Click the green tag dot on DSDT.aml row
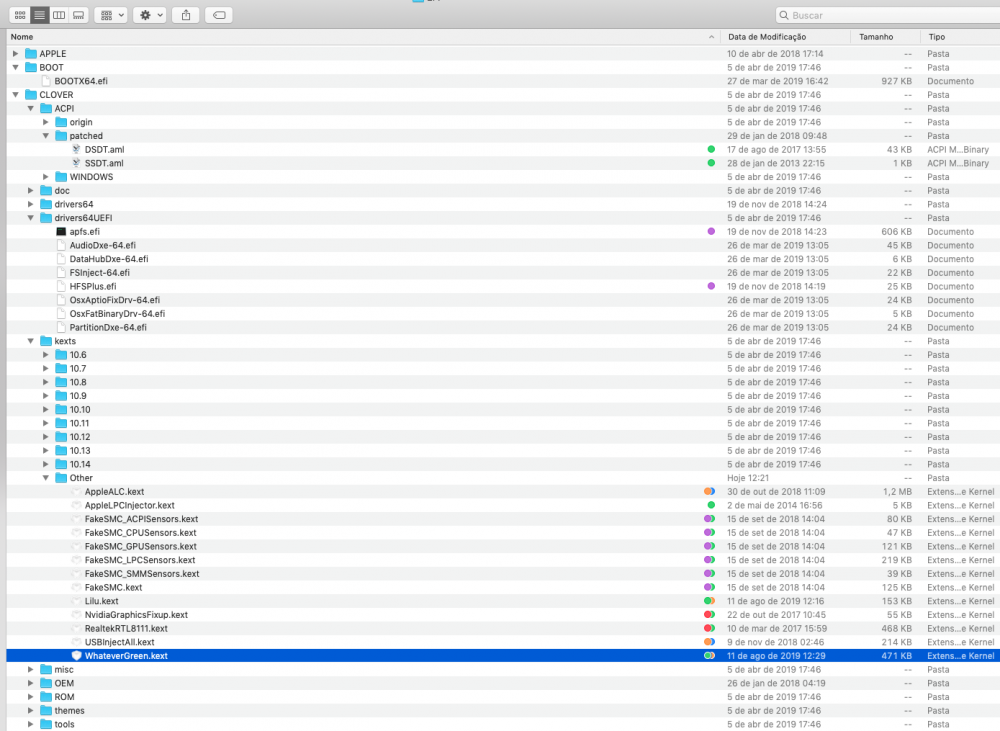The image size is (1000, 731). pyautogui.click(x=711, y=149)
